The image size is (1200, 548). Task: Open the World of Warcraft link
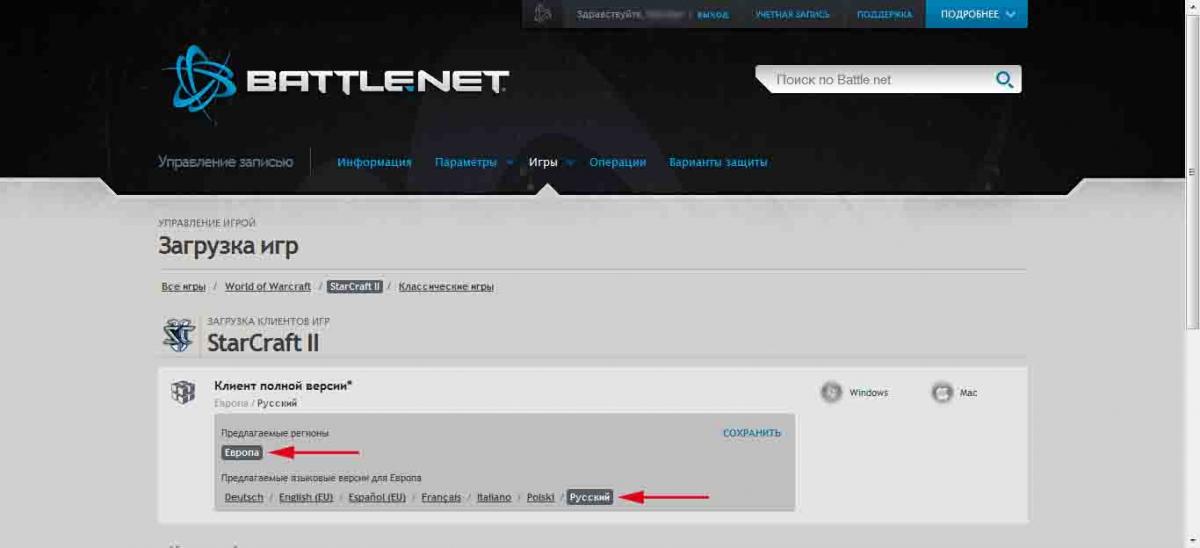click(x=268, y=287)
